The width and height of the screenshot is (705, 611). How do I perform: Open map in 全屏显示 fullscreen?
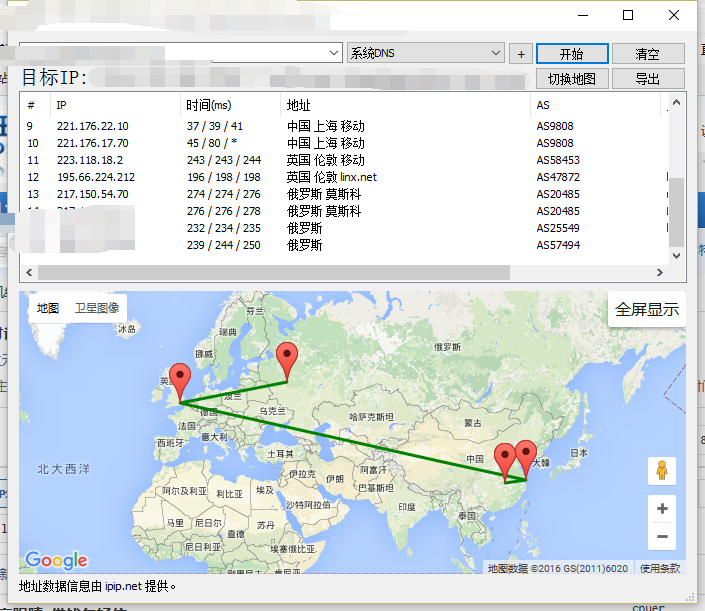coord(647,310)
